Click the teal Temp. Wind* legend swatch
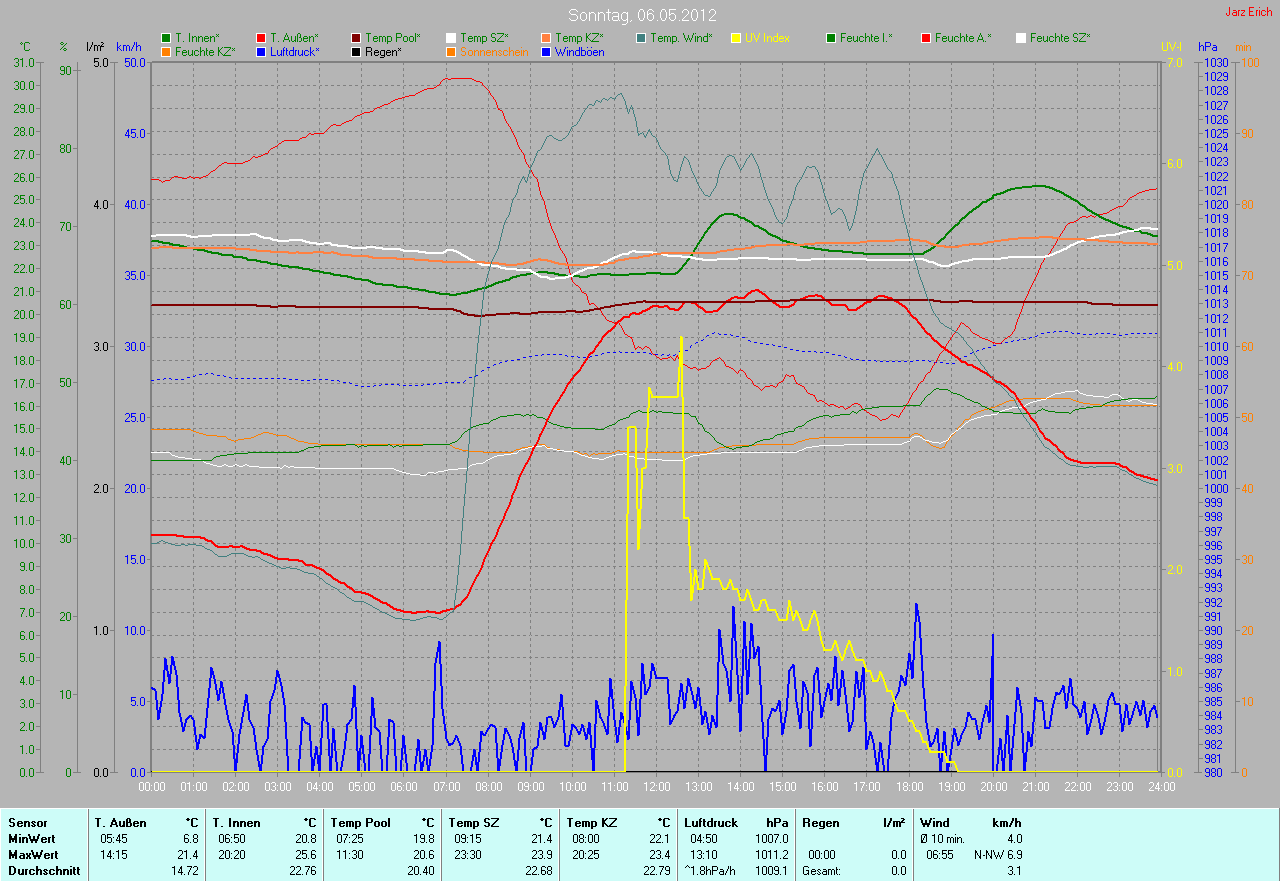The image size is (1280, 881). [x=641, y=38]
